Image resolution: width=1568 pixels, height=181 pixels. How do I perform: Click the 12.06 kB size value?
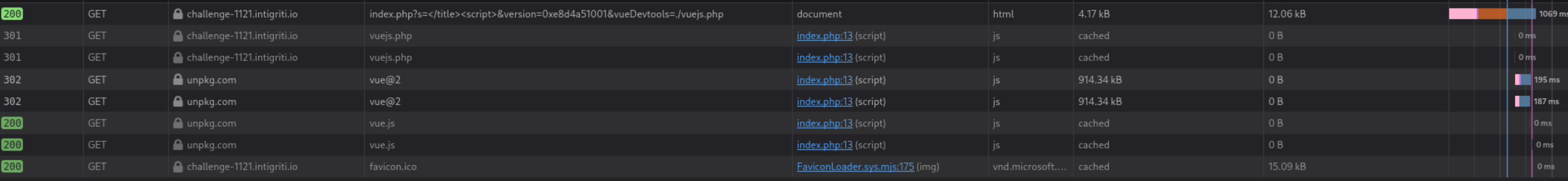pos(1287,13)
